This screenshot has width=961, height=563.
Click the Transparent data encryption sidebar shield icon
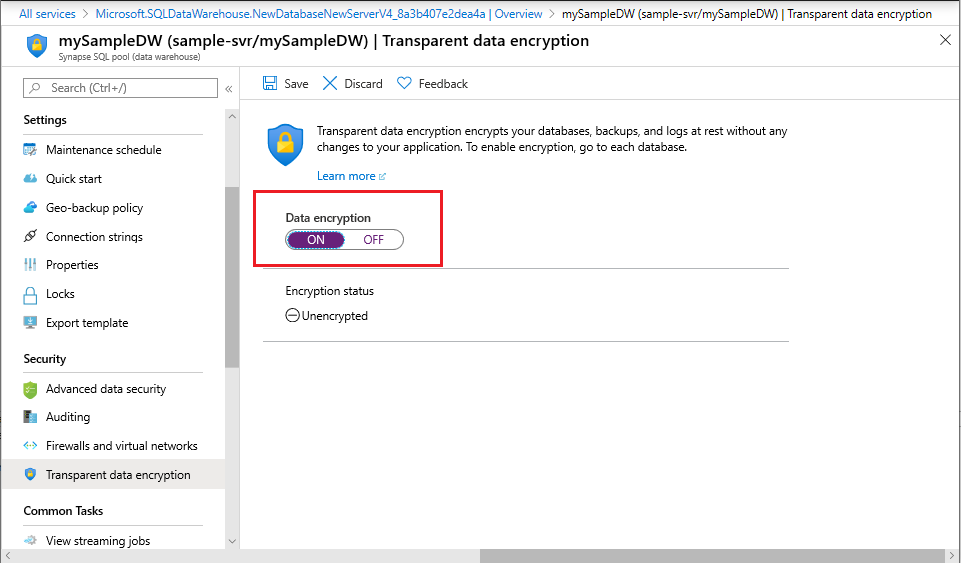click(x=30, y=474)
